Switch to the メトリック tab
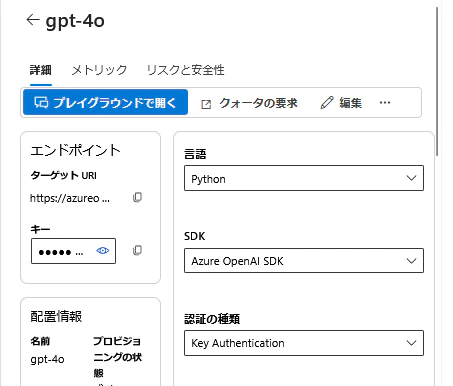 coord(99,70)
